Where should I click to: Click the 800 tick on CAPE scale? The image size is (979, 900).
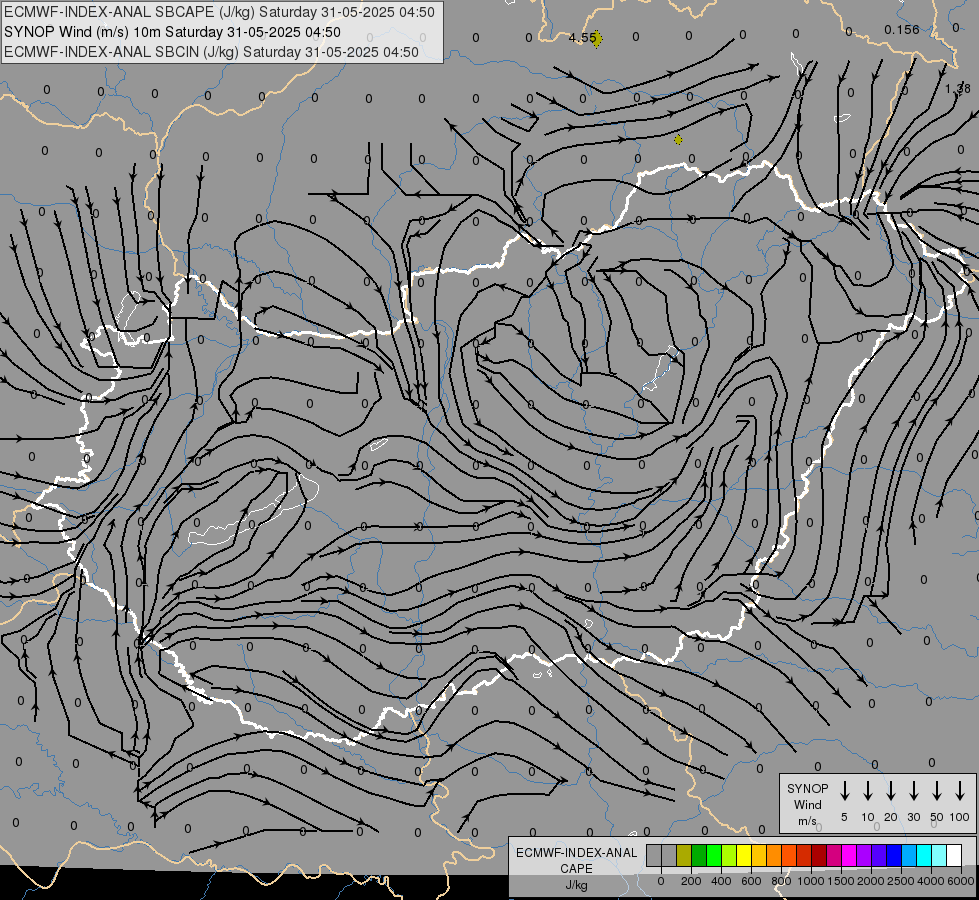click(x=781, y=881)
